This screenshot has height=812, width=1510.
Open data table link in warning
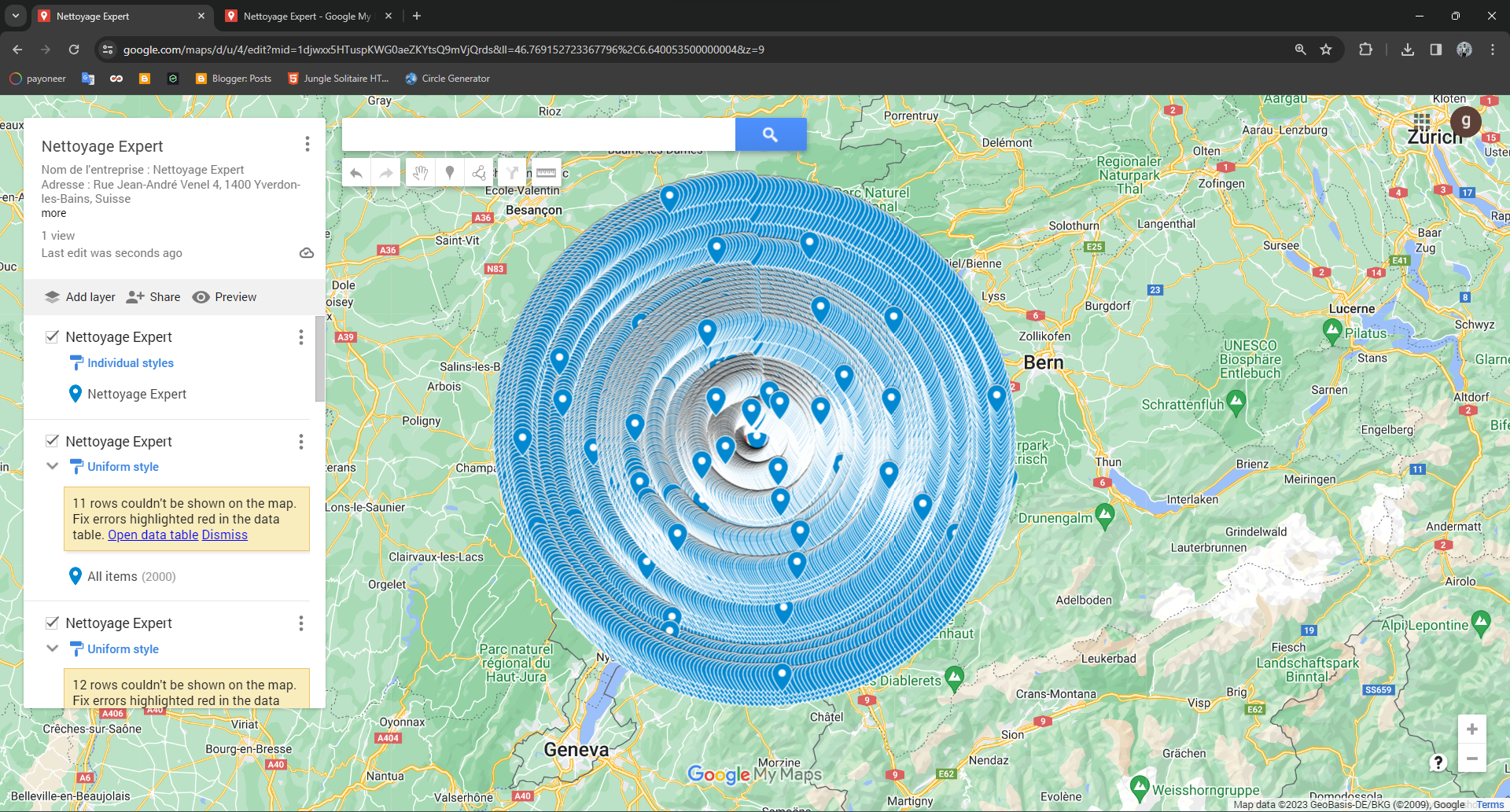153,535
